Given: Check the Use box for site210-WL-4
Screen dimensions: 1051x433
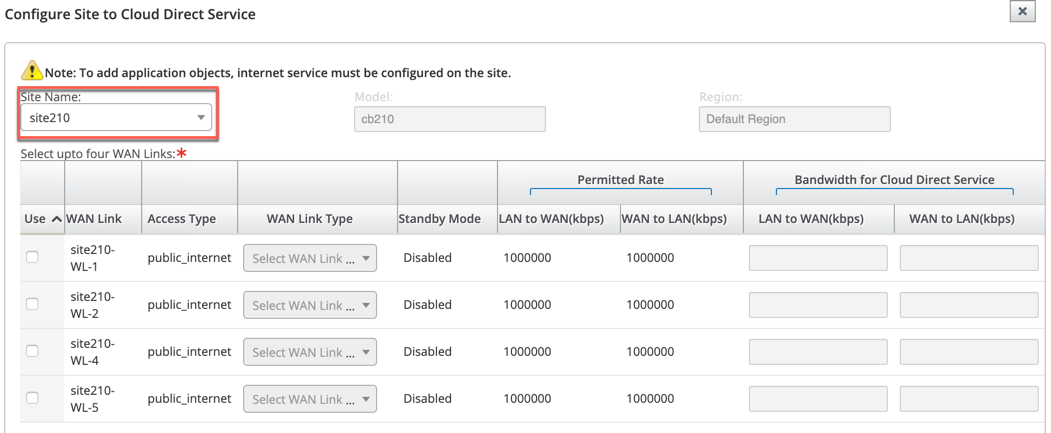Looking at the screenshot, I should tap(32, 351).
